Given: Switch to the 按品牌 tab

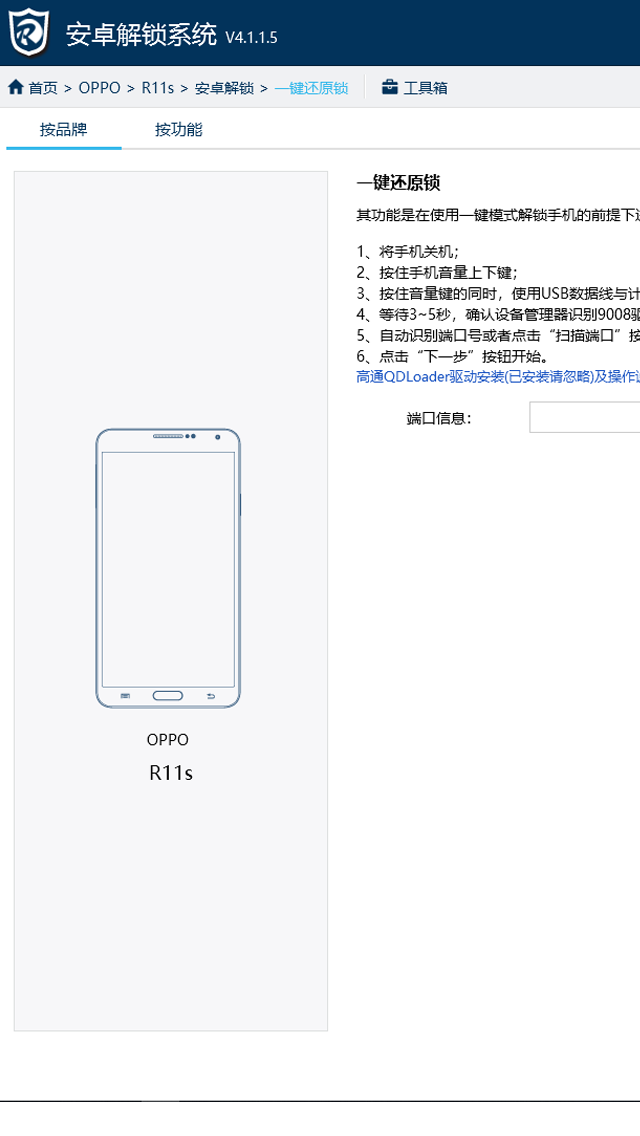Looking at the screenshot, I should (x=64, y=130).
